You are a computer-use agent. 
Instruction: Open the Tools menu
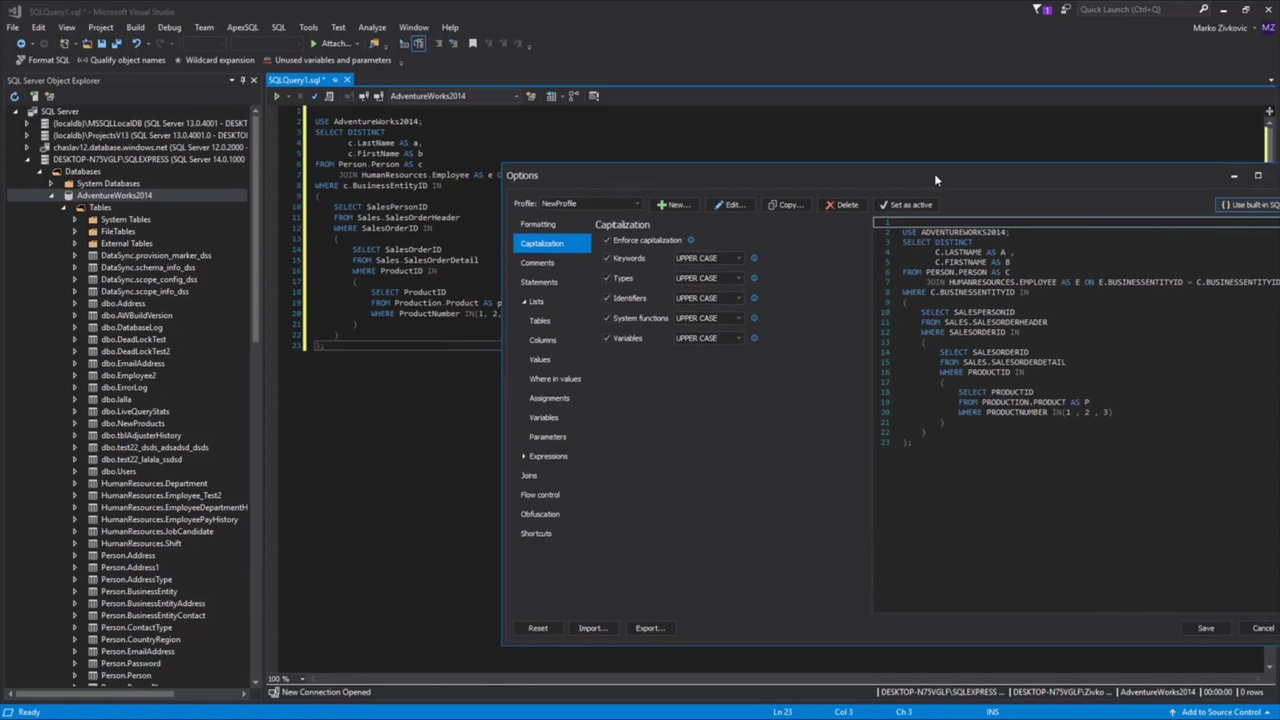tap(308, 27)
